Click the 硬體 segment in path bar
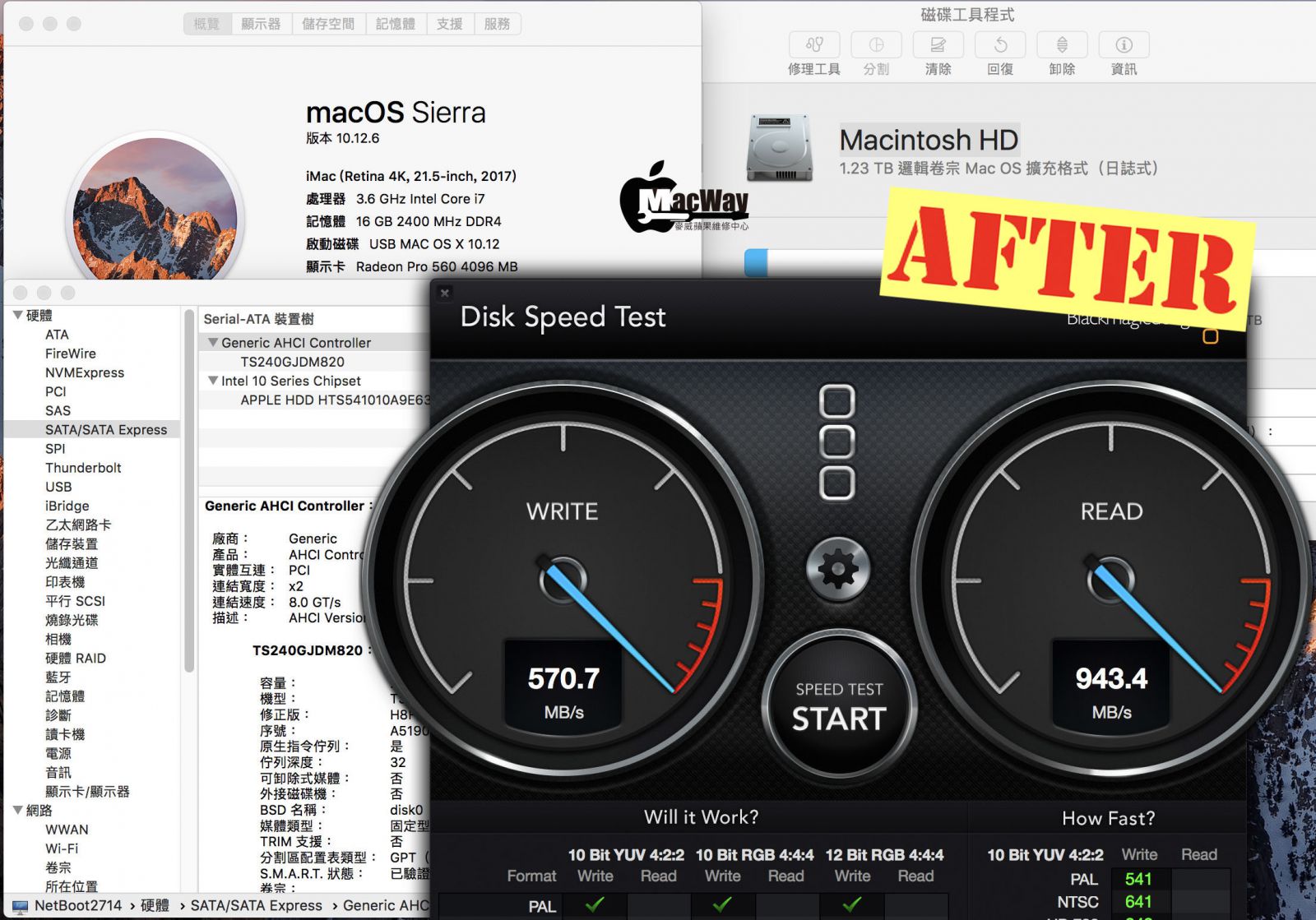Screen dimensions: 1316x920 point(155,905)
